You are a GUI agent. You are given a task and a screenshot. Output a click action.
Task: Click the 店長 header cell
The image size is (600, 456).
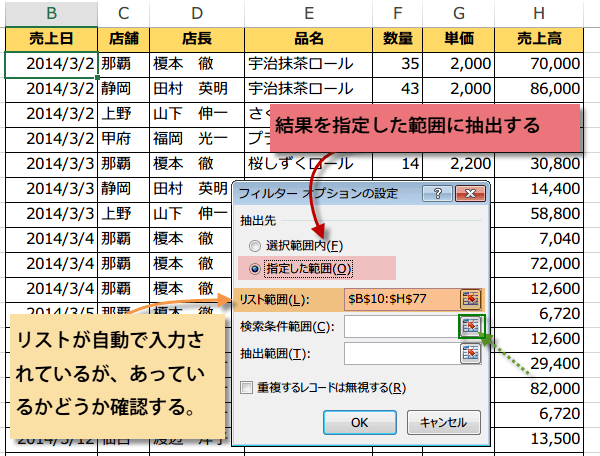197,39
